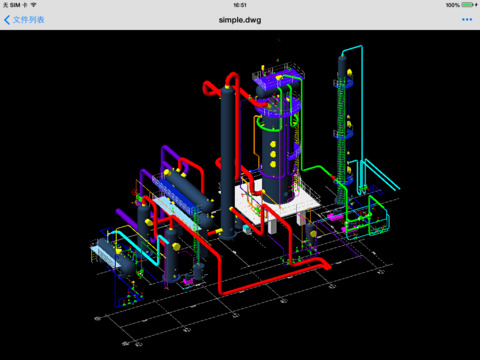Tap the battery indicator icon

[x=468, y=5]
